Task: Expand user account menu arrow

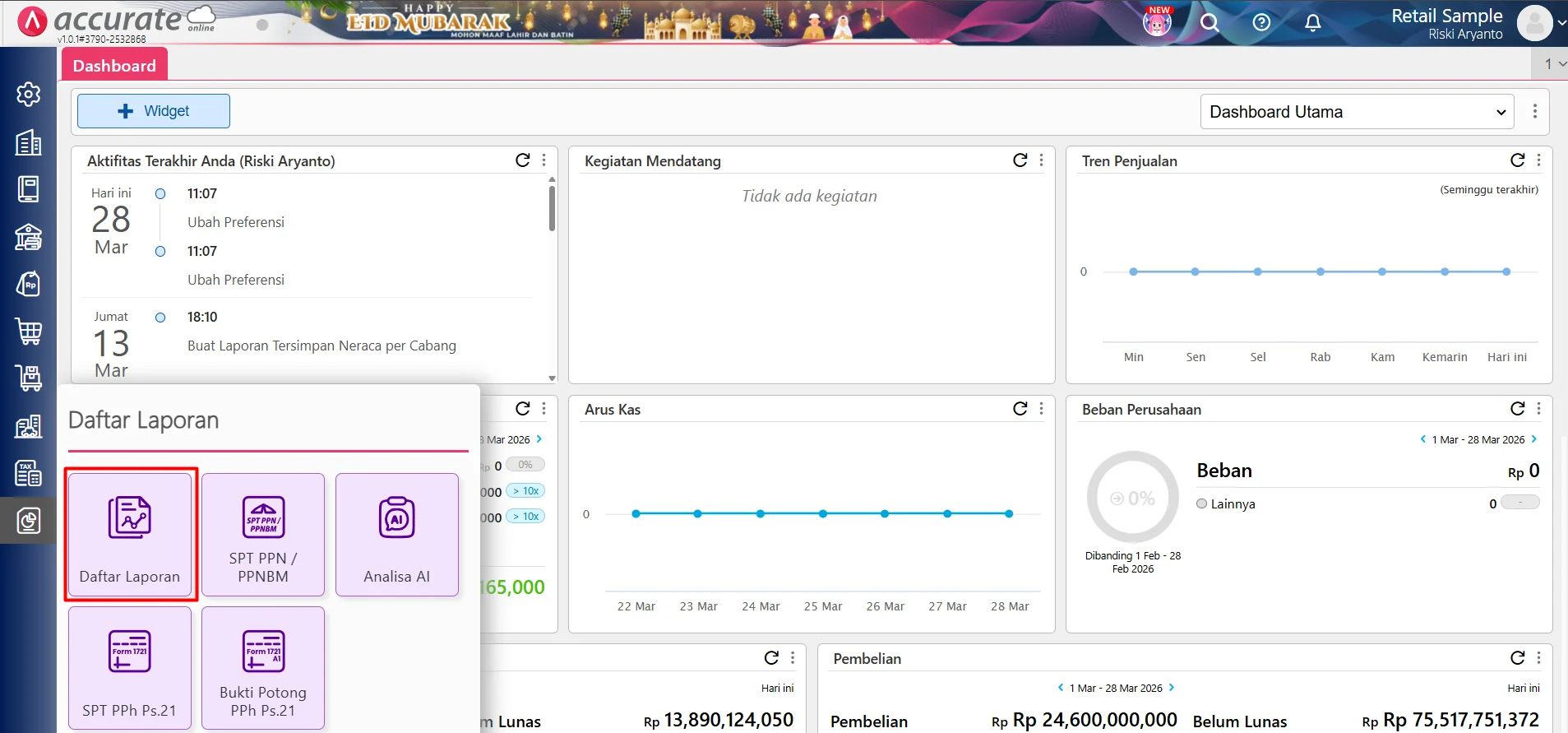Action: pyautogui.click(x=1561, y=24)
